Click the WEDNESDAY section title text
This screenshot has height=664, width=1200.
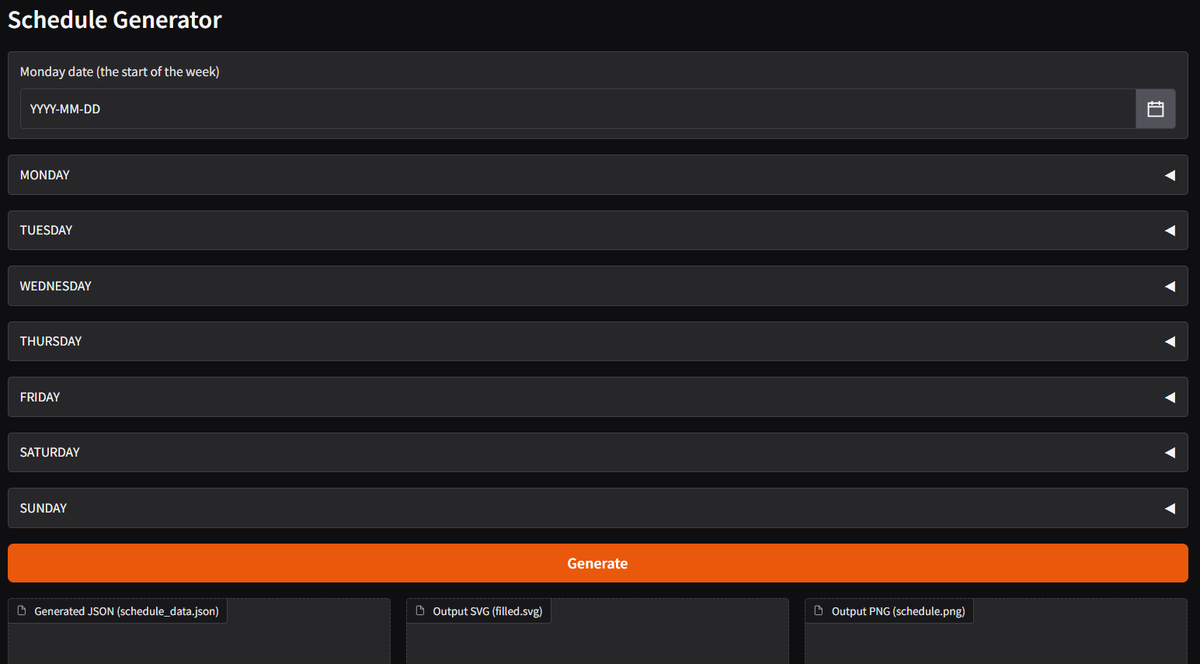(56, 286)
